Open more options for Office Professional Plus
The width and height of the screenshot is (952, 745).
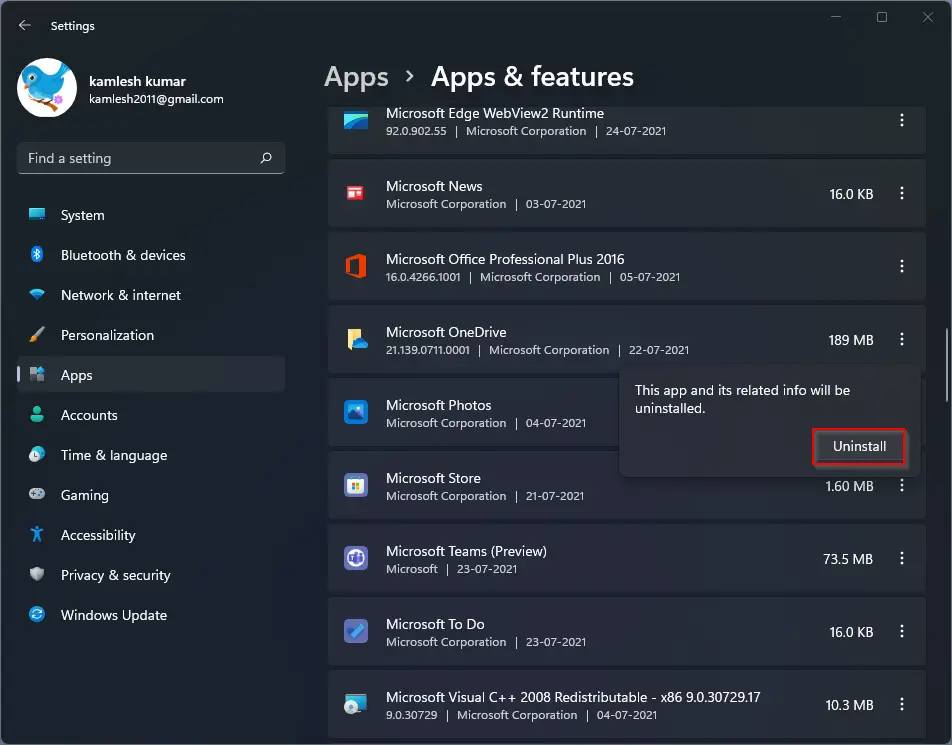(902, 266)
